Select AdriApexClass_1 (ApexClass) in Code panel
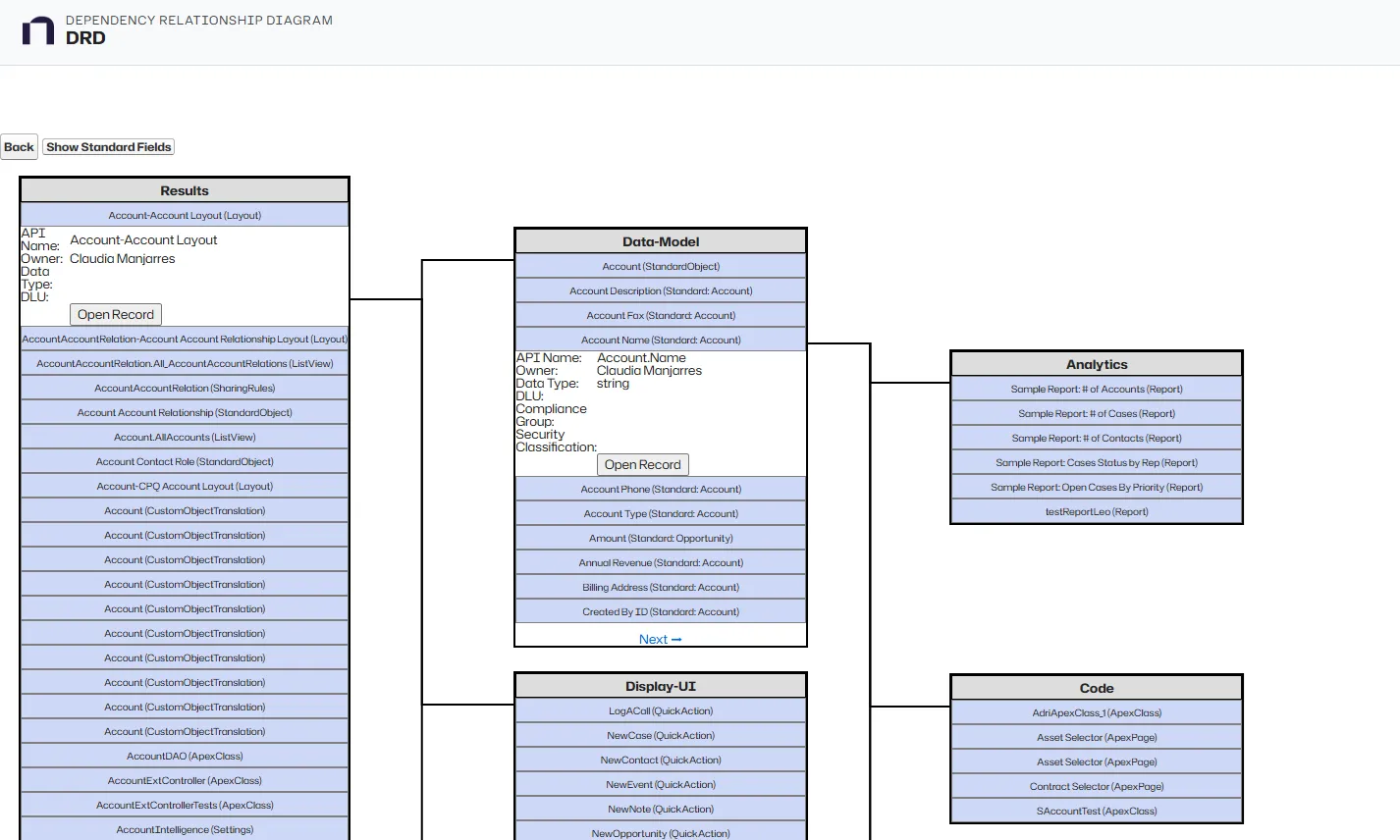 coord(1096,711)
